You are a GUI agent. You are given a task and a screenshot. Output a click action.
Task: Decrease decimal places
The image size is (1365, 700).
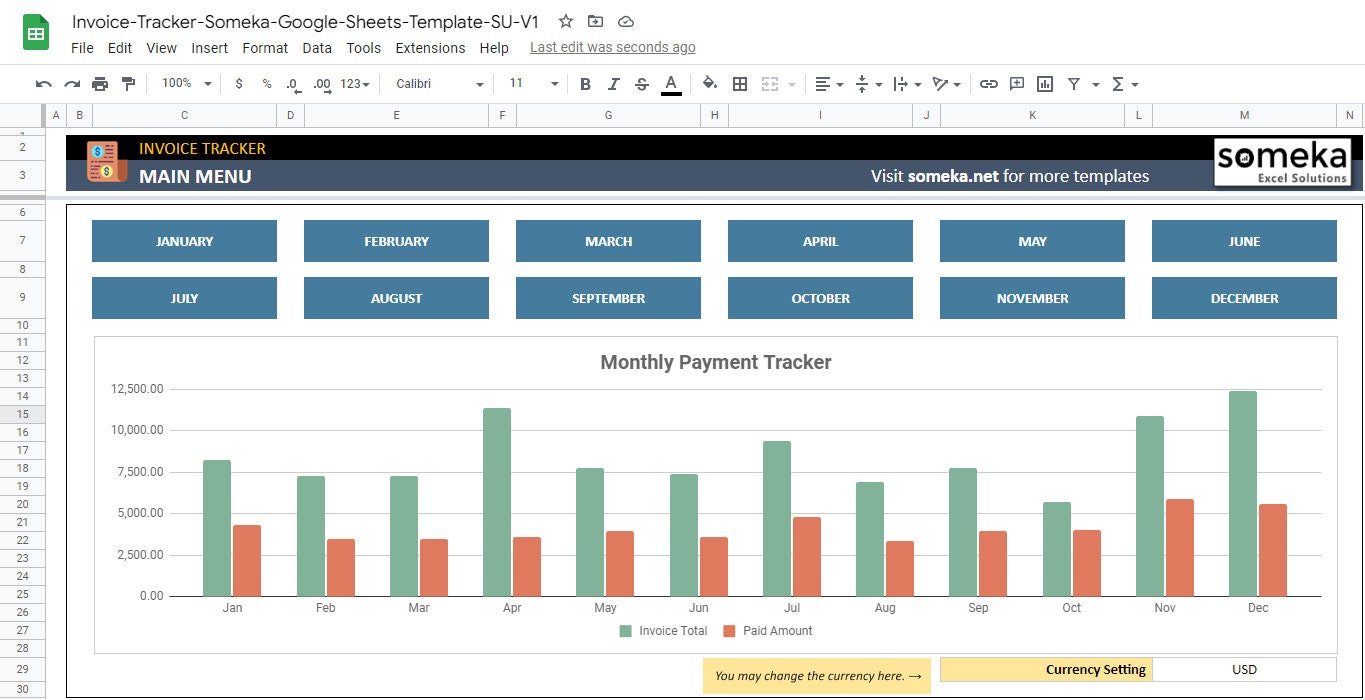coord(293,84)
